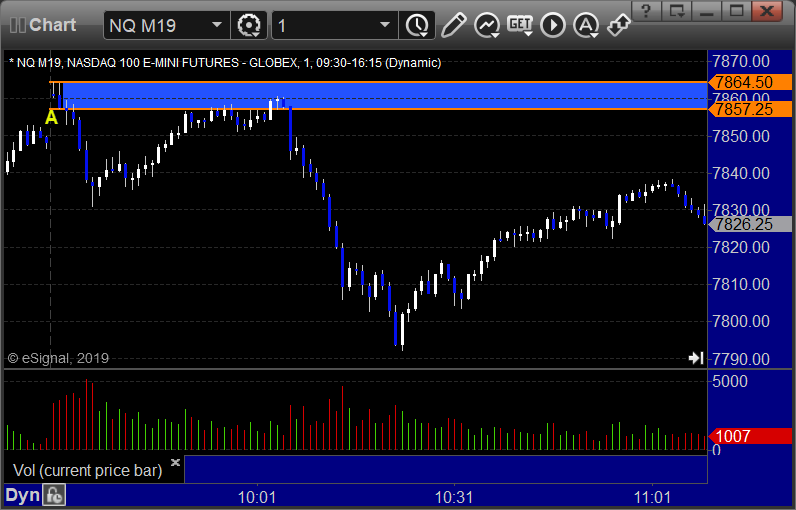
Task: Click the link/pin windows arrow icon
Action: coord(619,25)
